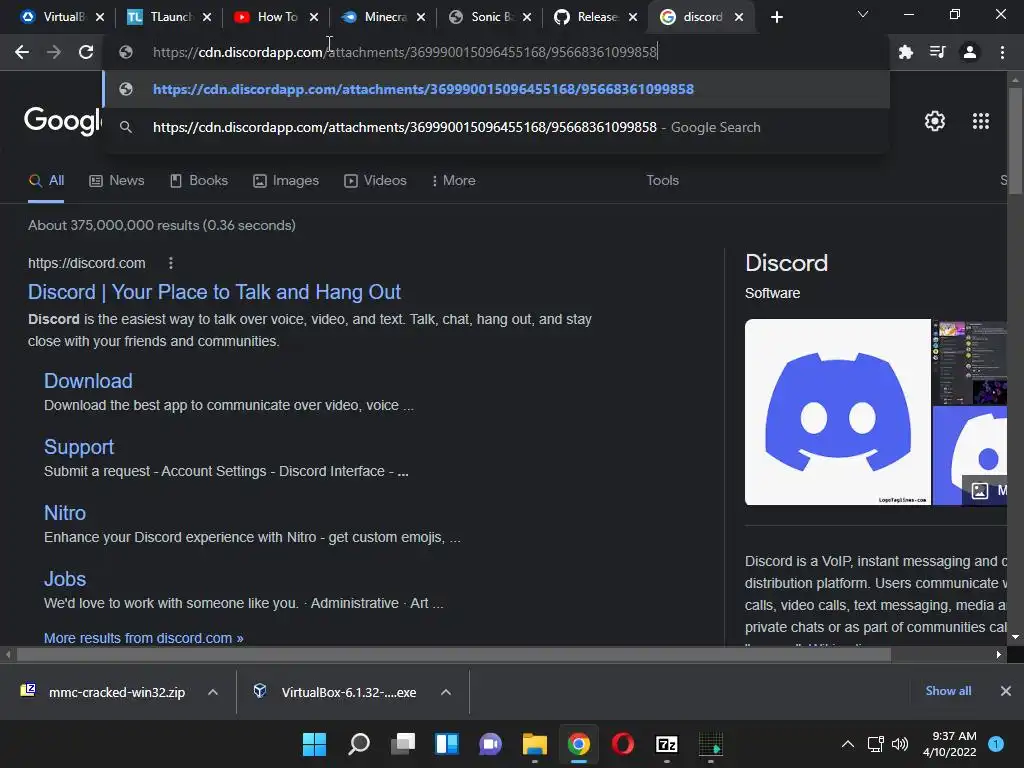Select the cdn.discordapp.com URL suggestion
Viewport: 1024px width, 768px height.
(496, 89)
